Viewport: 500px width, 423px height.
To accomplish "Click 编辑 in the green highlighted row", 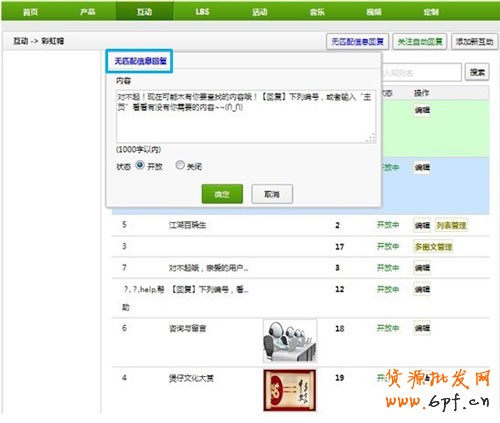I will tap(422, 110).
